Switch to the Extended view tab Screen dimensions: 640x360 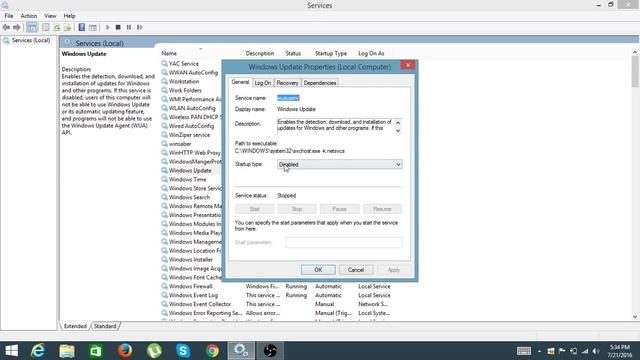(x=75, y=326)
